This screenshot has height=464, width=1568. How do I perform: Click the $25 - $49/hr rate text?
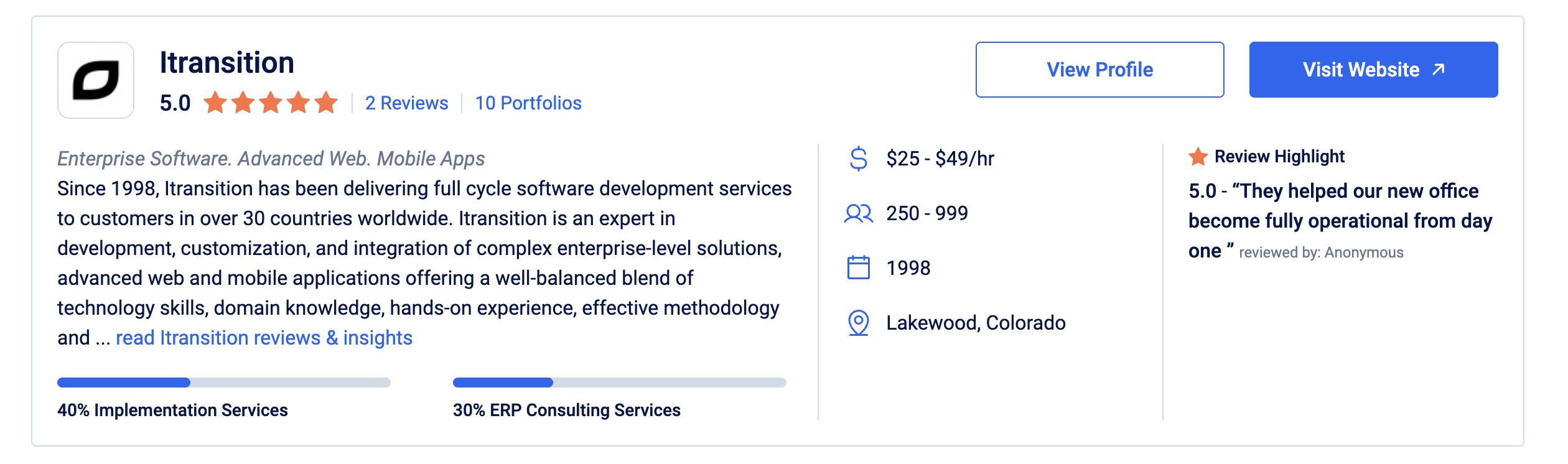[x=940, y=159]
